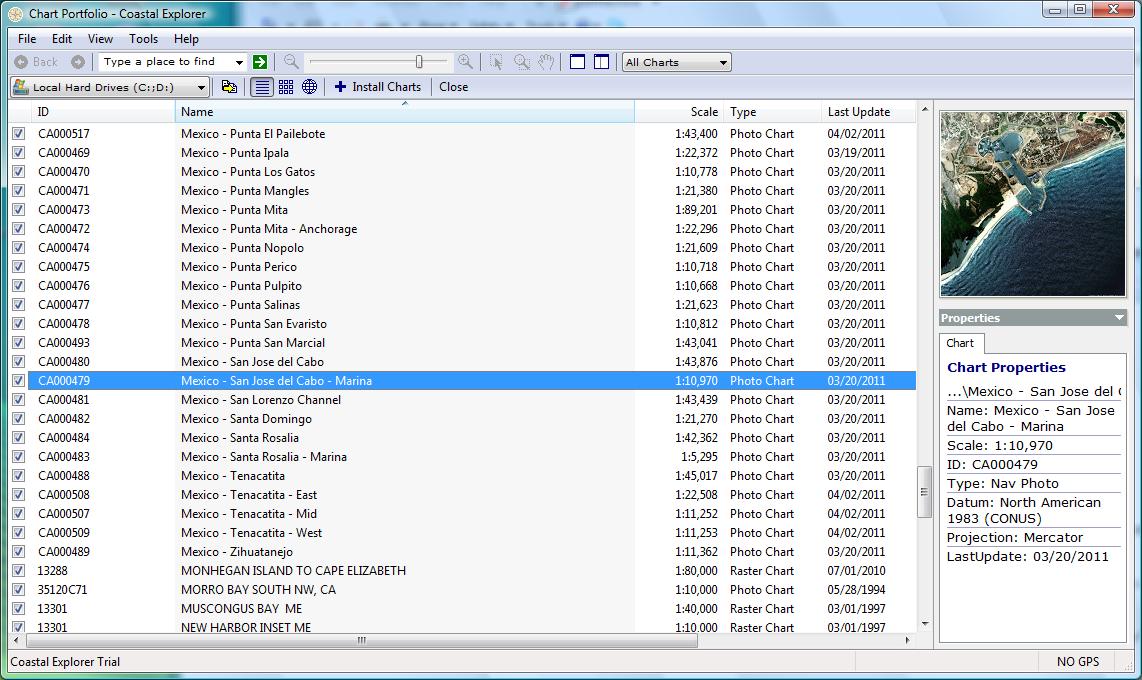Image resolution: width=1142 pixels, height=680 pixels.
Task: Click the satellite chart preview thumbnail
Action: pos(1033,204)
